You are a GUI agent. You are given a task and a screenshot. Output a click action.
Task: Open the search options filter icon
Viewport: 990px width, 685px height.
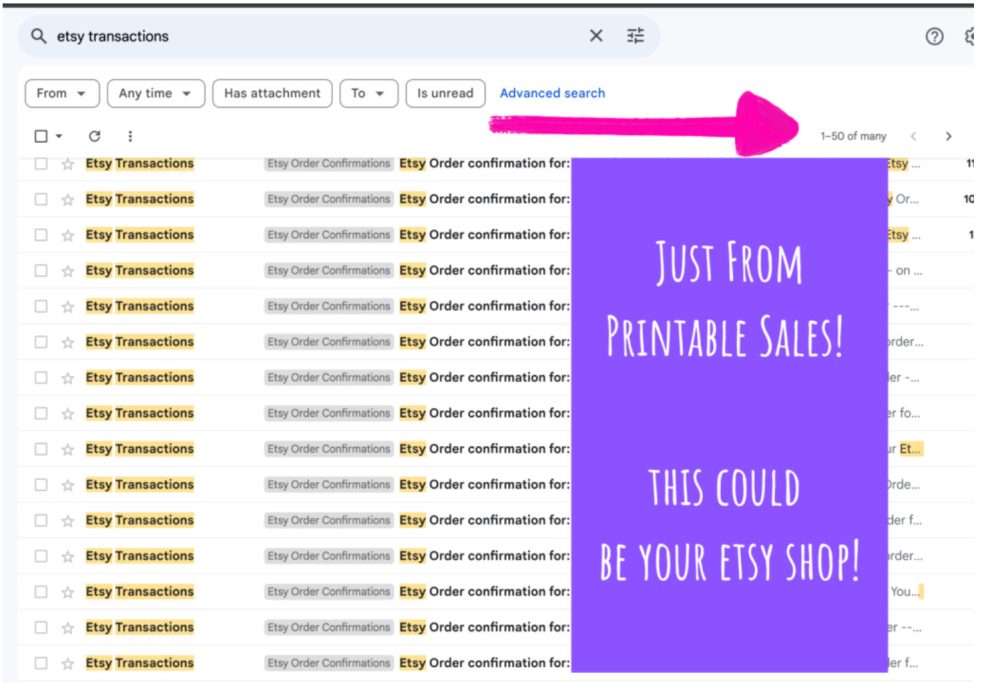[x=636, y=36]
